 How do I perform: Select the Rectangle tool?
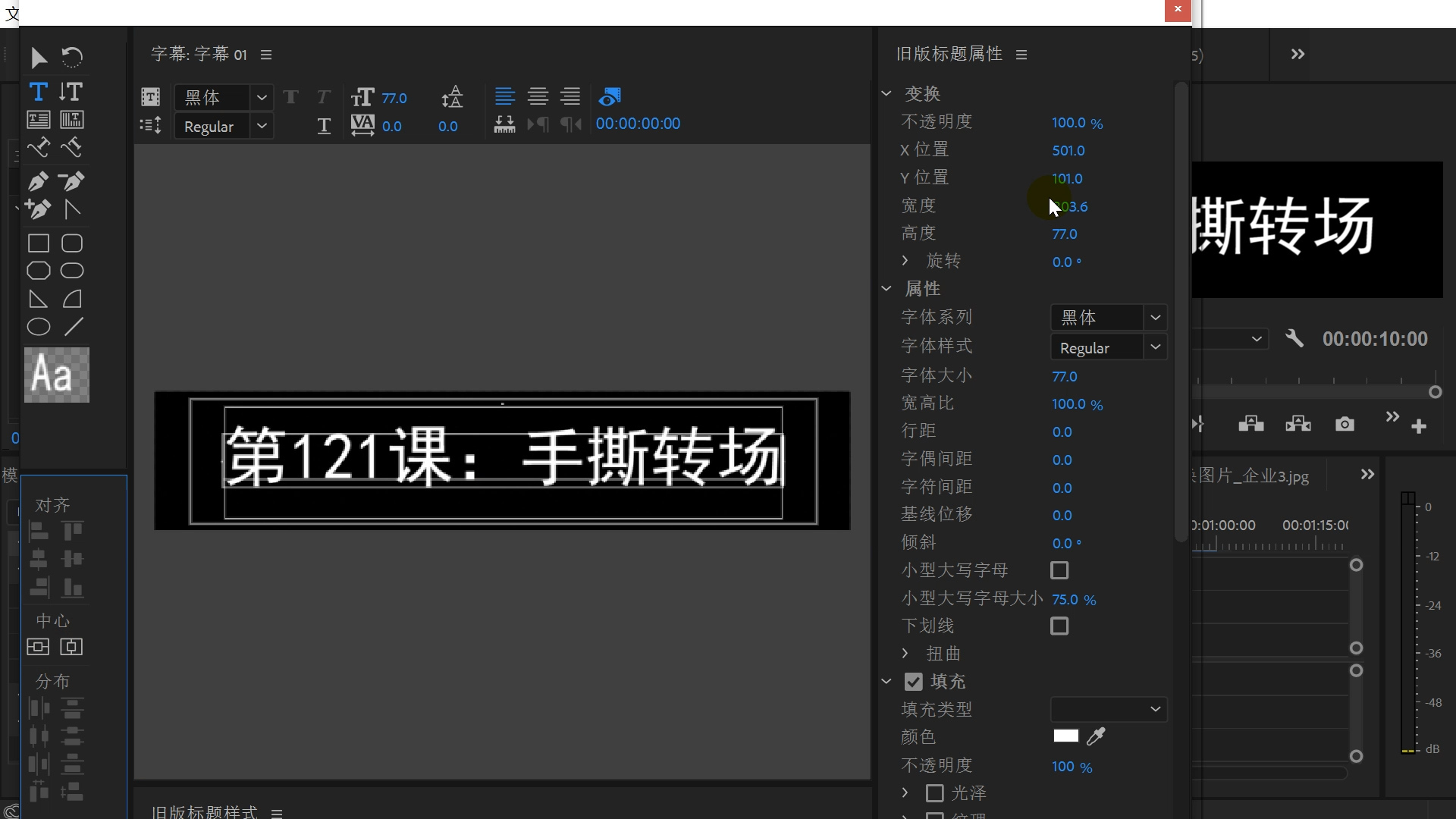click(x=39, y=243)
